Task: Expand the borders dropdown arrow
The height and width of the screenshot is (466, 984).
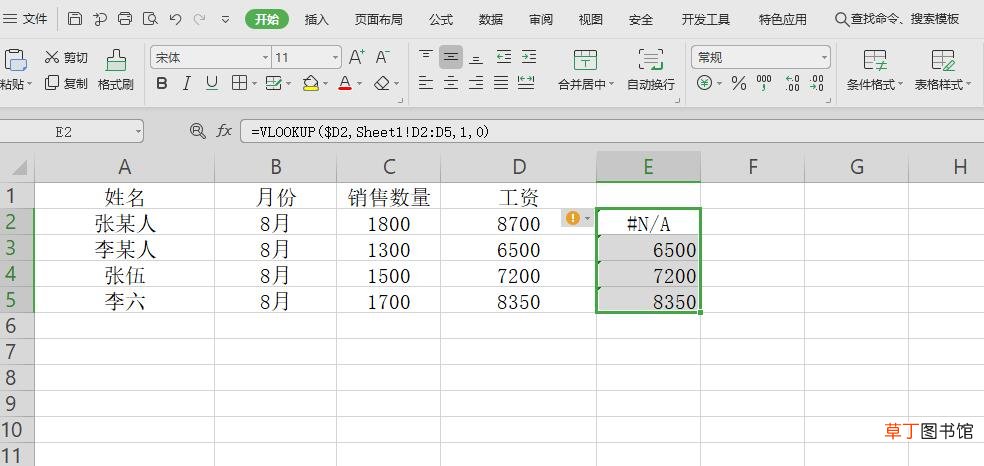Action: pos(254,83)
